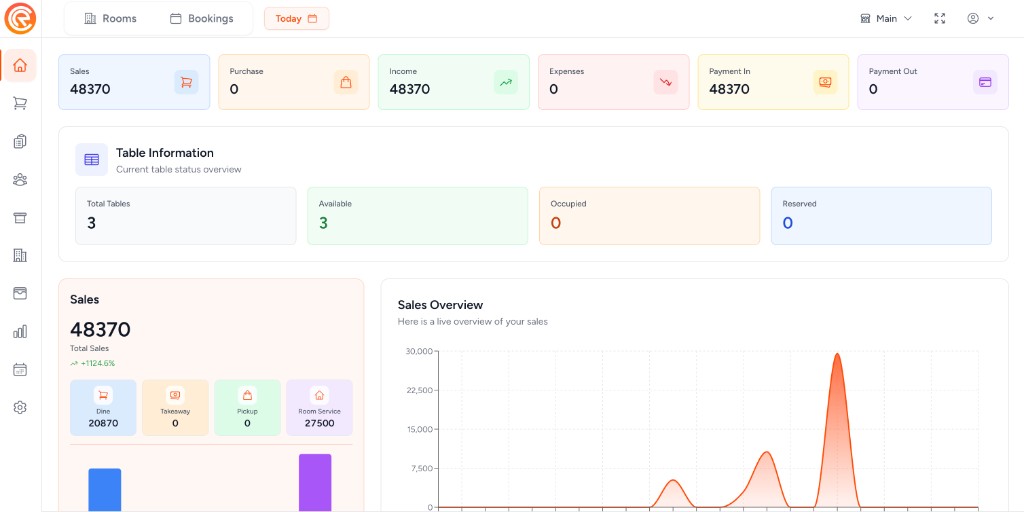Image resolution: width=1024 pixels, height=512 pixels.
Task: Toggle fullscreen mode icon
Action: 940,18
